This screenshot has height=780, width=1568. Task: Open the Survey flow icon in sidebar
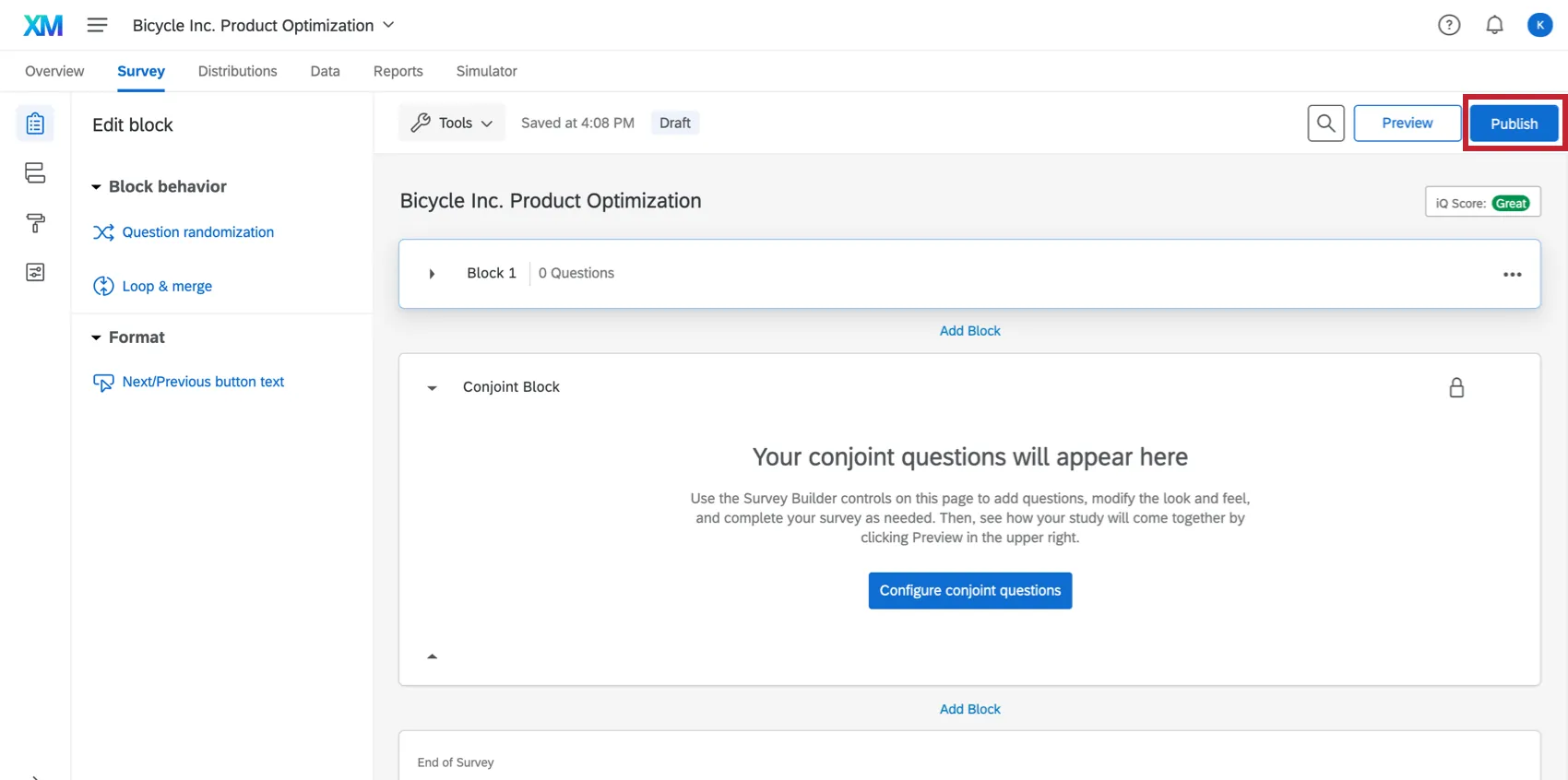(x=35, y=173)
